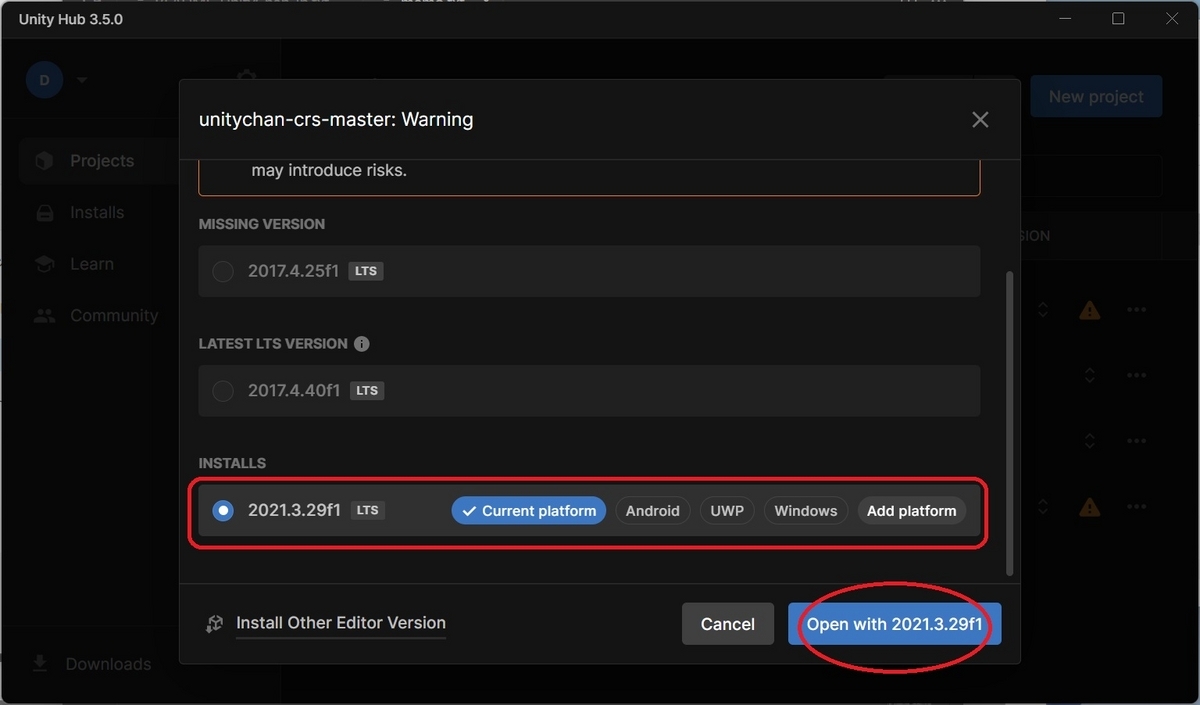Click the New project button
The width and height of the screenshot is (1200, 705).
point(1096,97)
